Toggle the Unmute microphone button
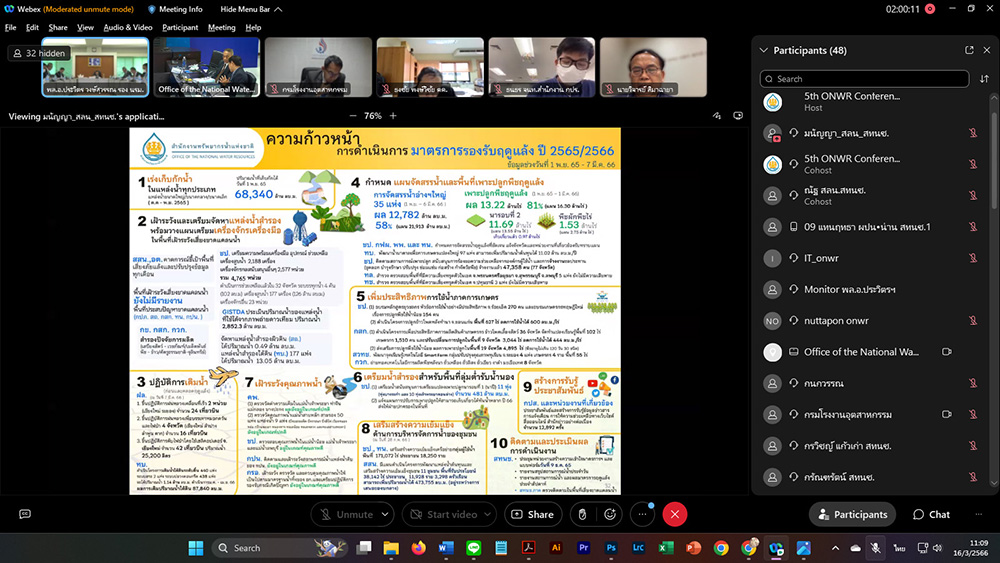This screenshot has width=1000, height=563. (346, 514)
